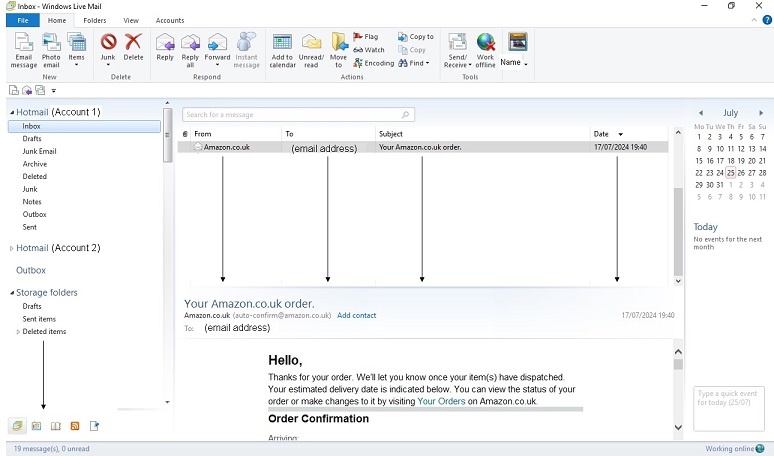
Task: Open Windows Live Mail help
Action: [x=767, y=20]
